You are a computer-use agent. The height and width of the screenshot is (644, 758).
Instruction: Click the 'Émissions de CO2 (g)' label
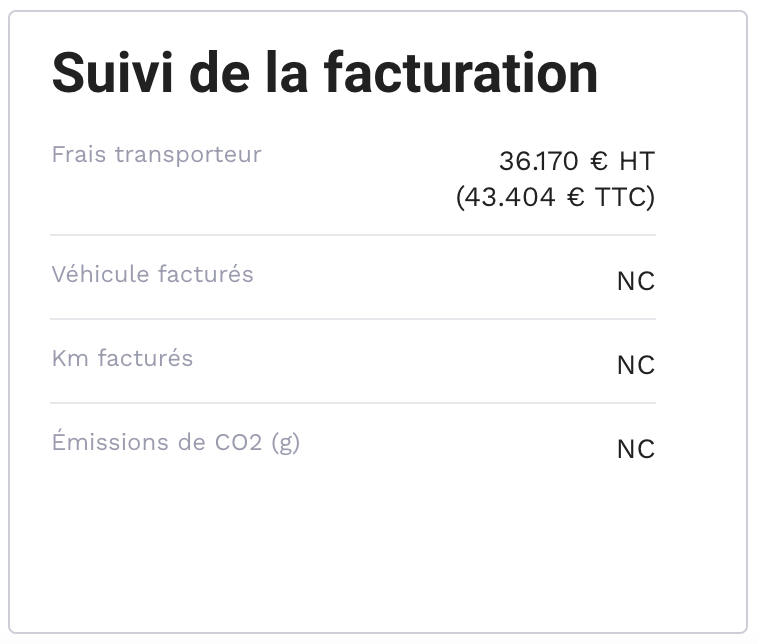point(175,442)
